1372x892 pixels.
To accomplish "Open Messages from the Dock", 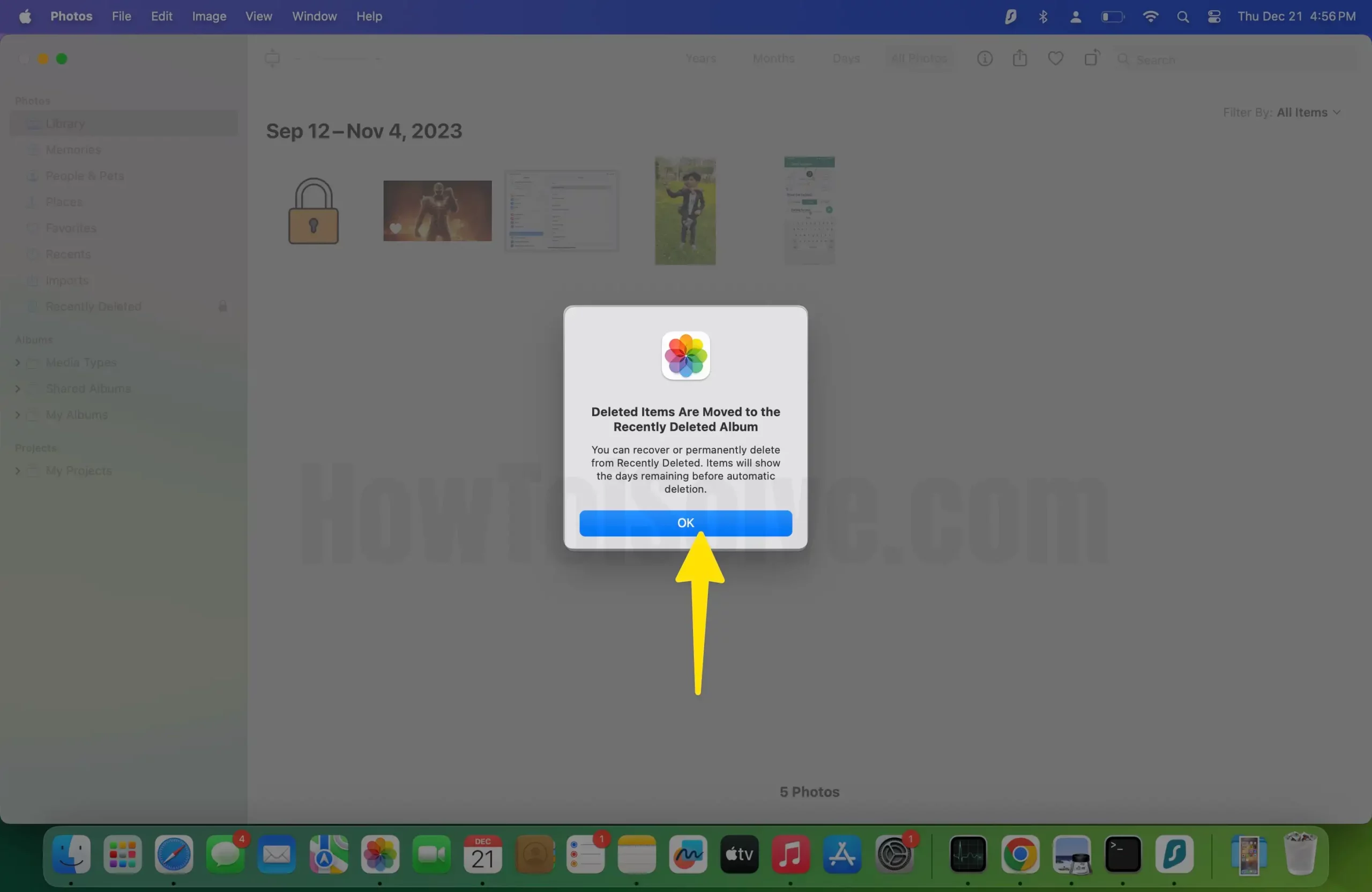I will click(x=226, y=854).
